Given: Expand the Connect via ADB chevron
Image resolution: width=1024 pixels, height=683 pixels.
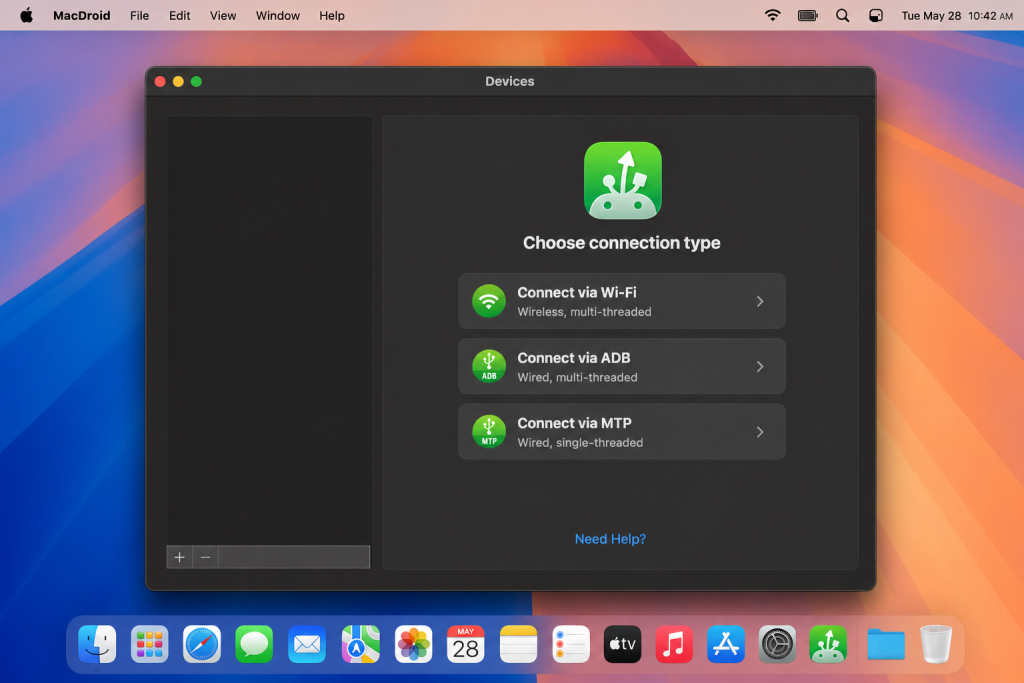Looking at the screenshot, I should click(x=760, y=366).
